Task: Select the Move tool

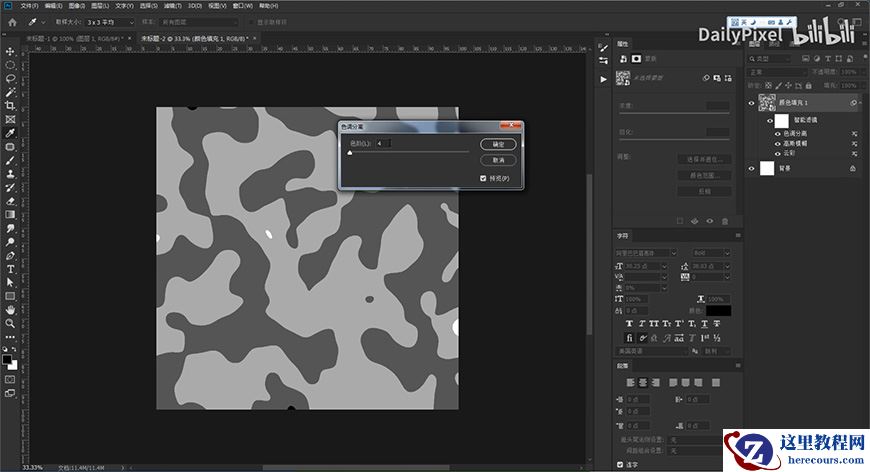Action: pos(10,51)
